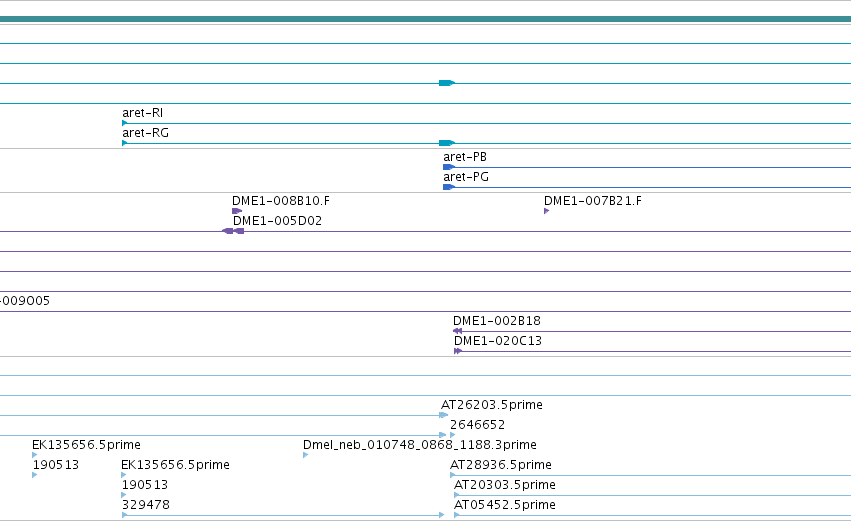Click the start arrow of the aret-RG transcript

click(125, 143)
